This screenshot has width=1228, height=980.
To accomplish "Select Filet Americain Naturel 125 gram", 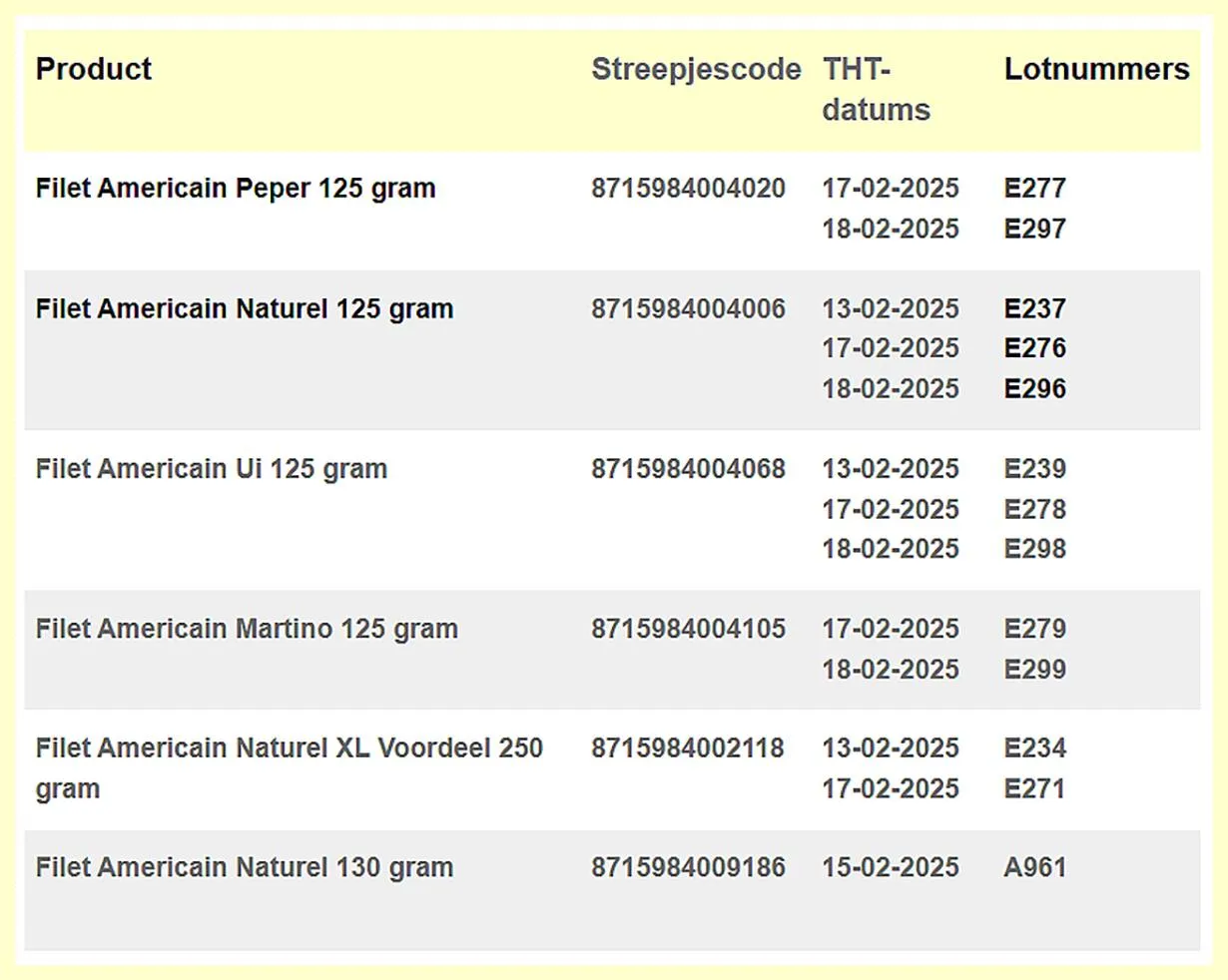I will point(245,309).
